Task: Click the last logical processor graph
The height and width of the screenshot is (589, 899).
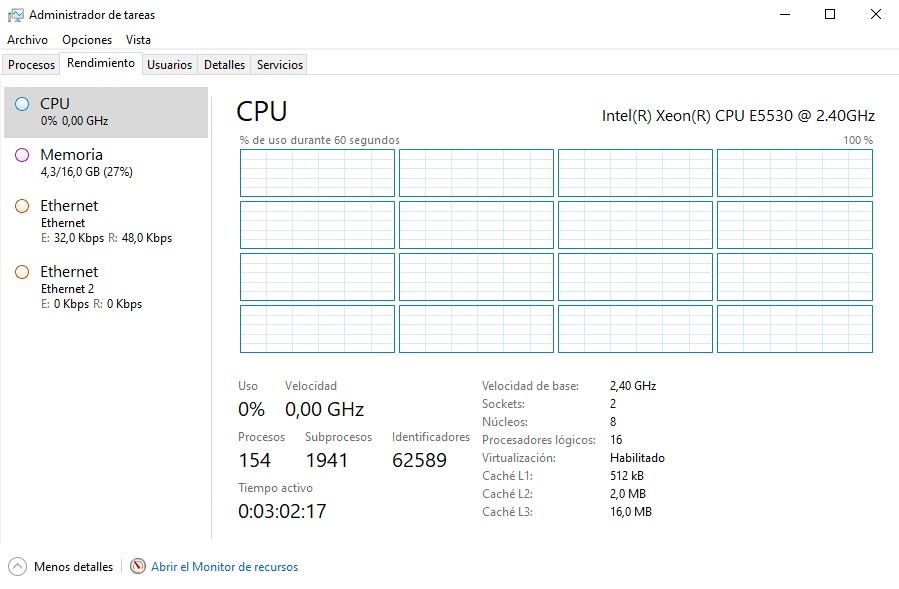Action: tap(795, 329)
